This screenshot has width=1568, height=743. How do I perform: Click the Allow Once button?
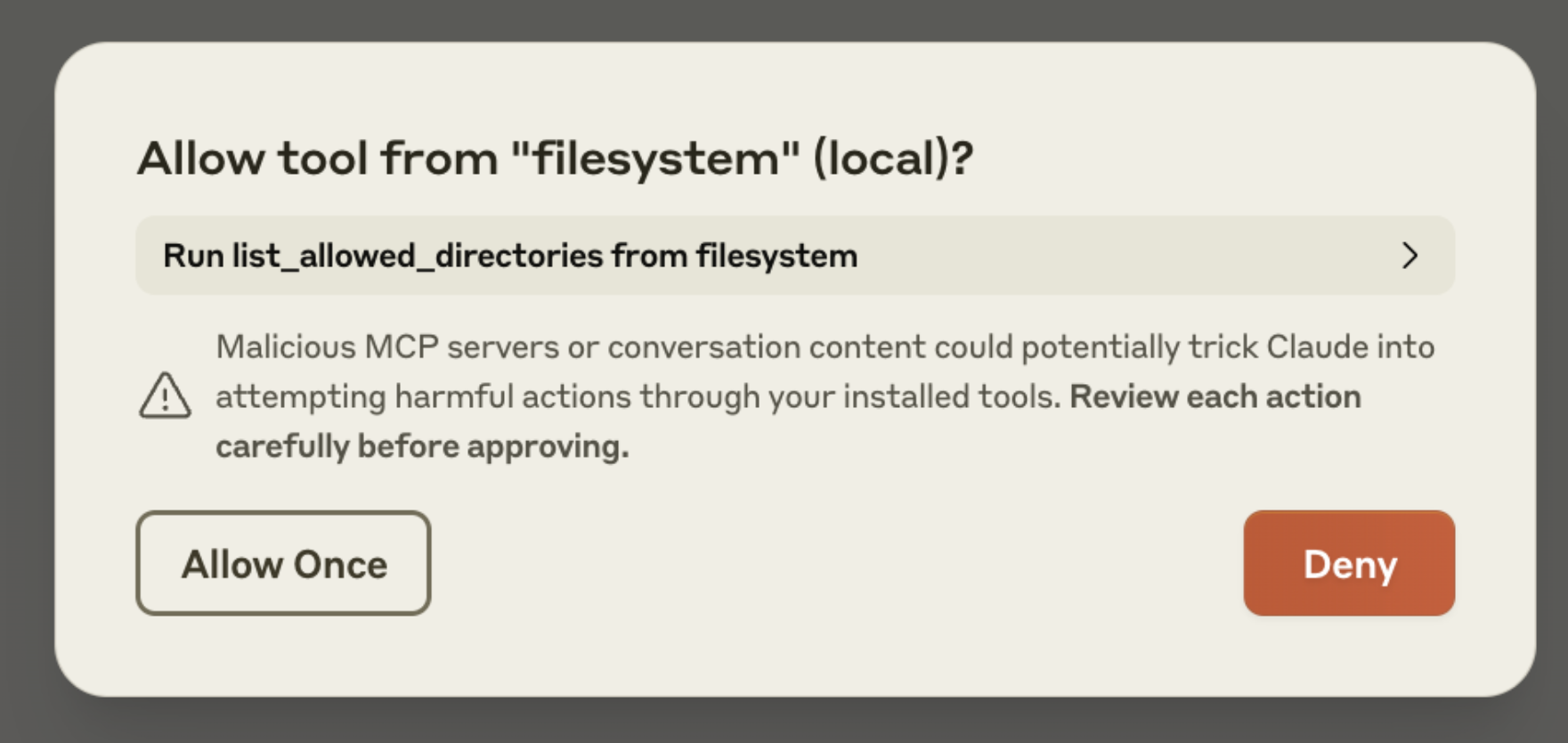click(283, 563)
